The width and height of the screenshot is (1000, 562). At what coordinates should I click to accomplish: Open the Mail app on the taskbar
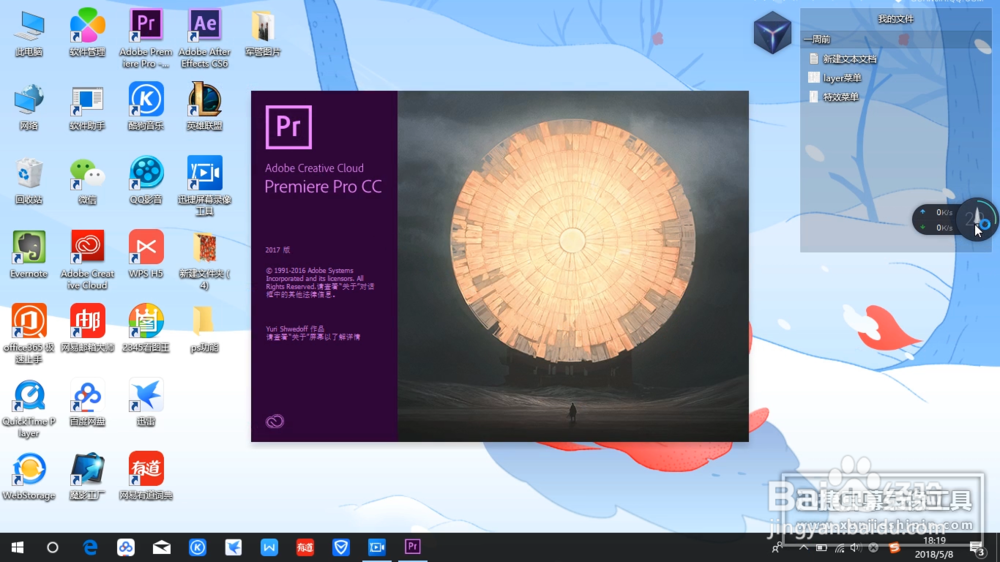[x=161, y=547]
